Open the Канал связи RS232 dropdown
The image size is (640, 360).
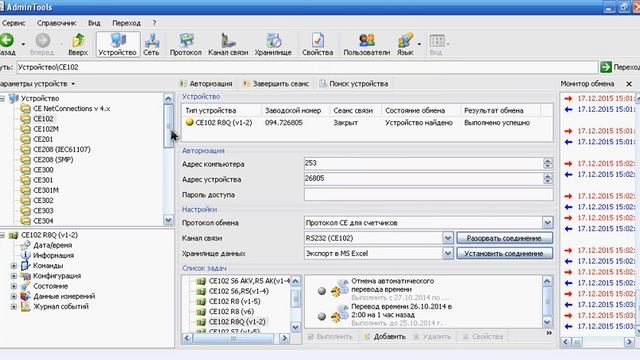tap(448, 238)
